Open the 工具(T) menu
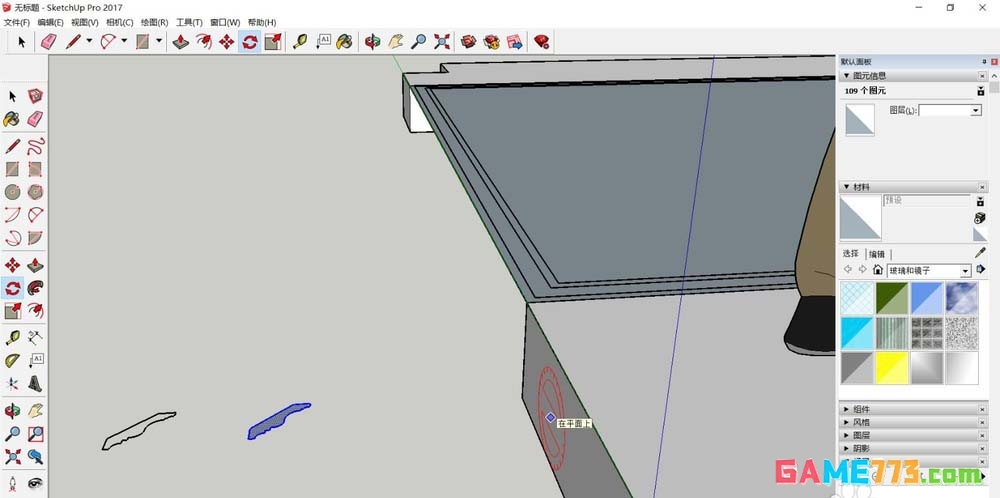1000x498 pixels. tap(189, 22)
